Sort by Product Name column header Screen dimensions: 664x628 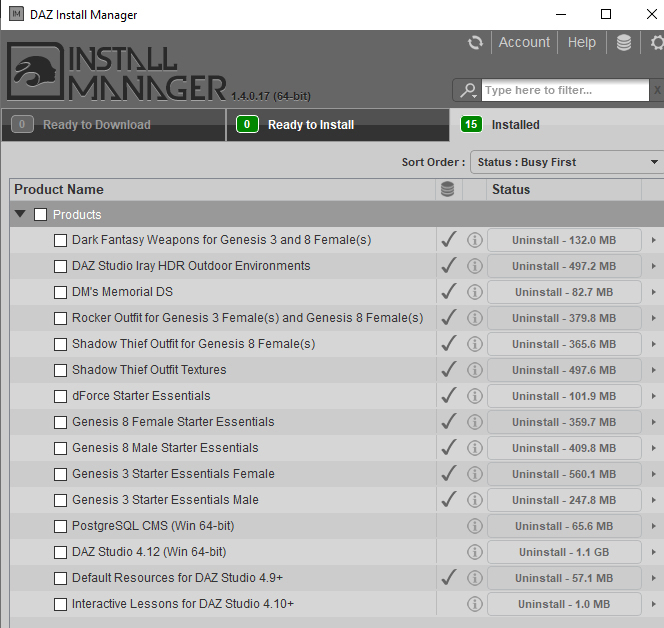click(223, 189)
